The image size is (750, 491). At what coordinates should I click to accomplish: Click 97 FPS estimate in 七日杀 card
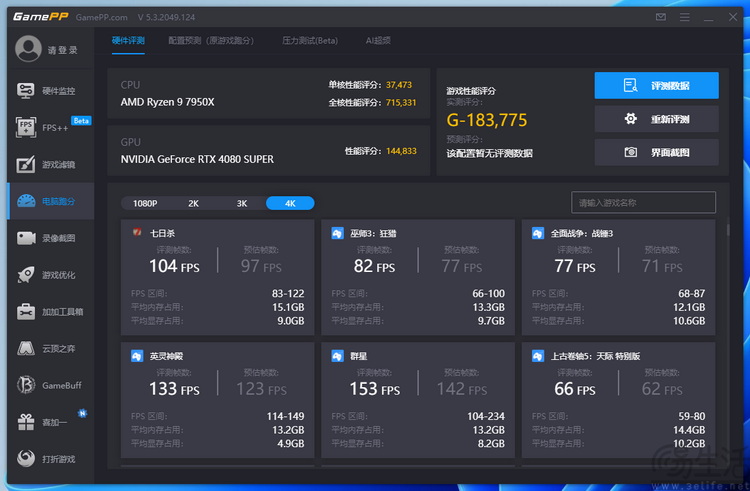(261, 266)
